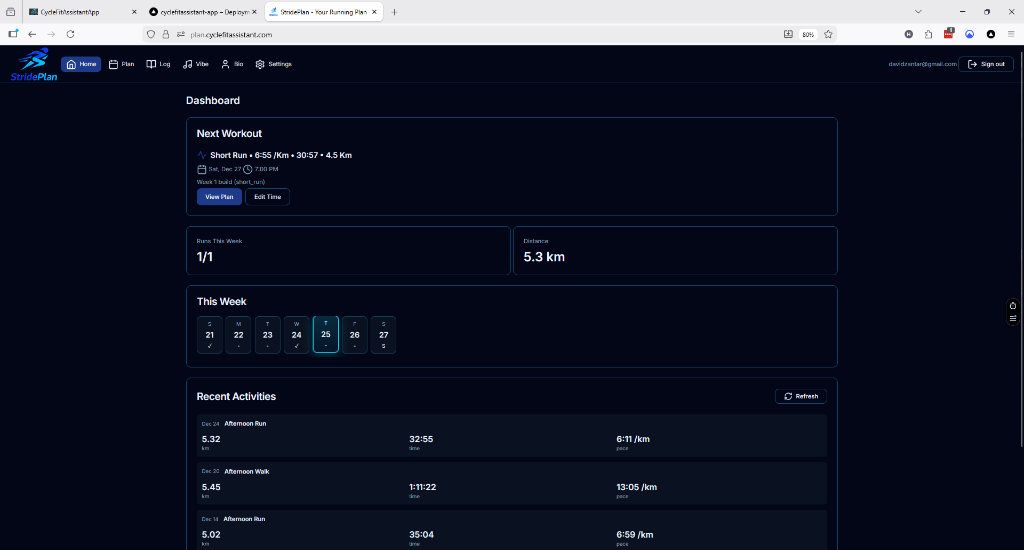Open the Vibe music section
The height and width of the screenshot is (550, 1024).
[196, 64]
